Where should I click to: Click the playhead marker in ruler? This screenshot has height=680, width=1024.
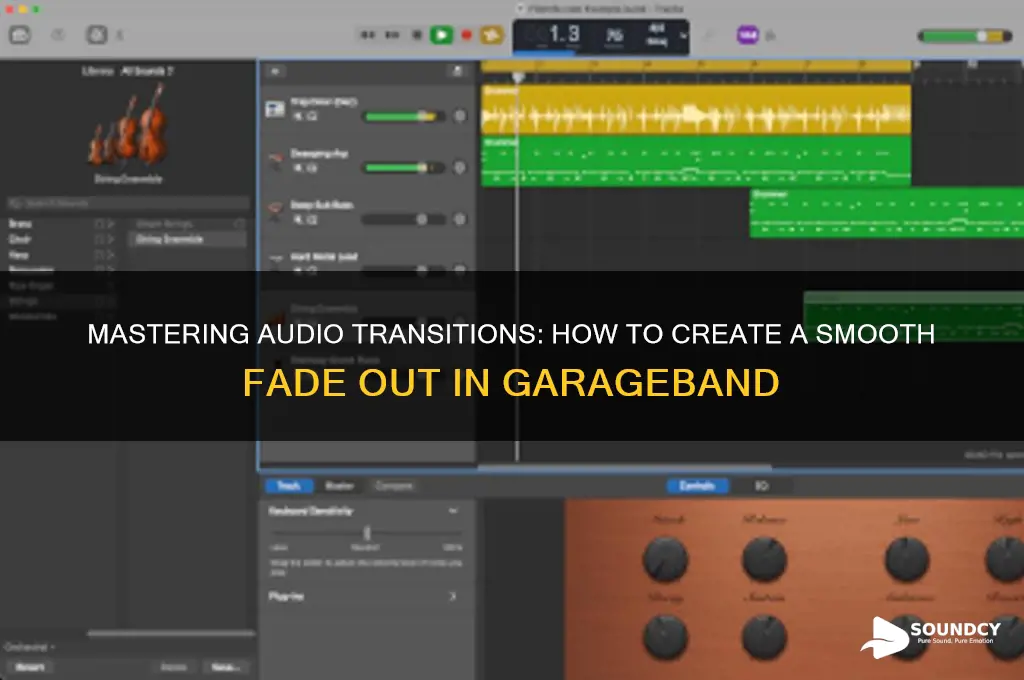coord(518,78)
